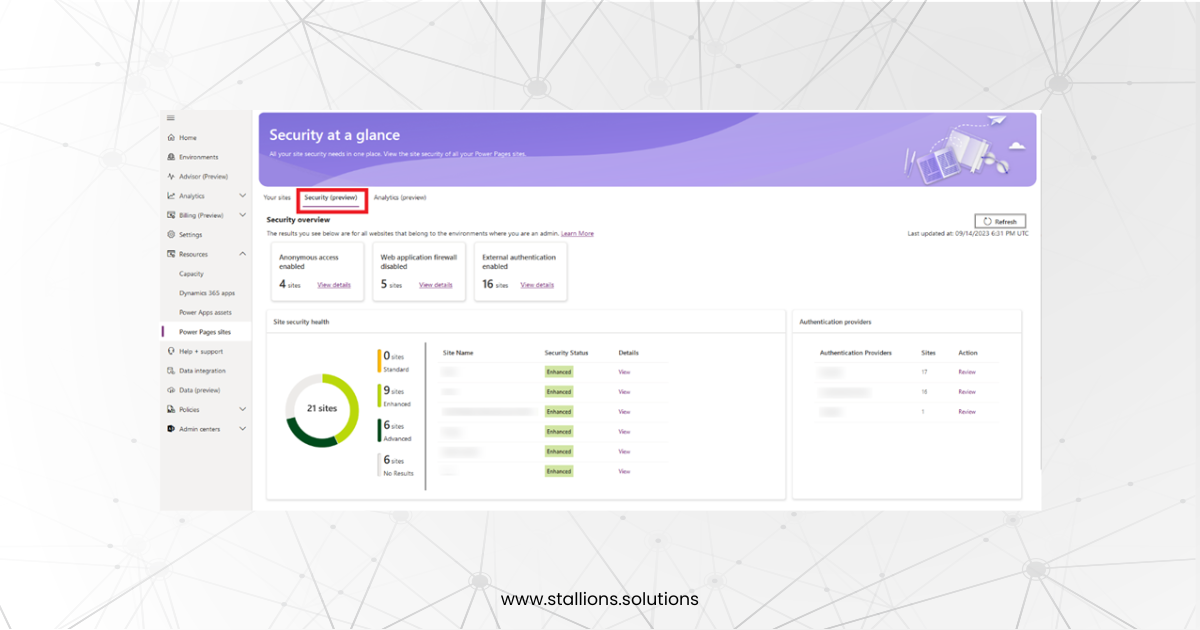The image size is (1200, 630).
Task: Open Dynamics 365 apps under Resources
Action: pos(207,293)
